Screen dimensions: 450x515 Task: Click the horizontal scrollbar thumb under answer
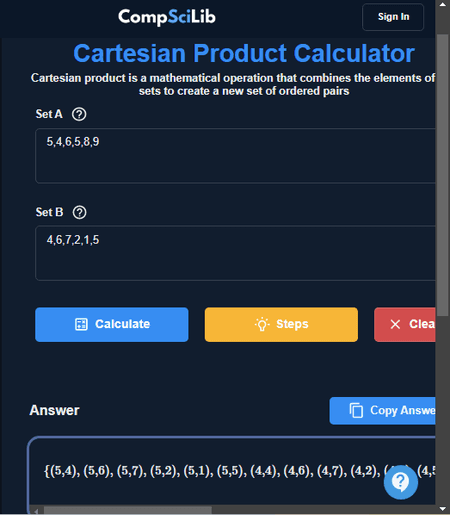128,510
